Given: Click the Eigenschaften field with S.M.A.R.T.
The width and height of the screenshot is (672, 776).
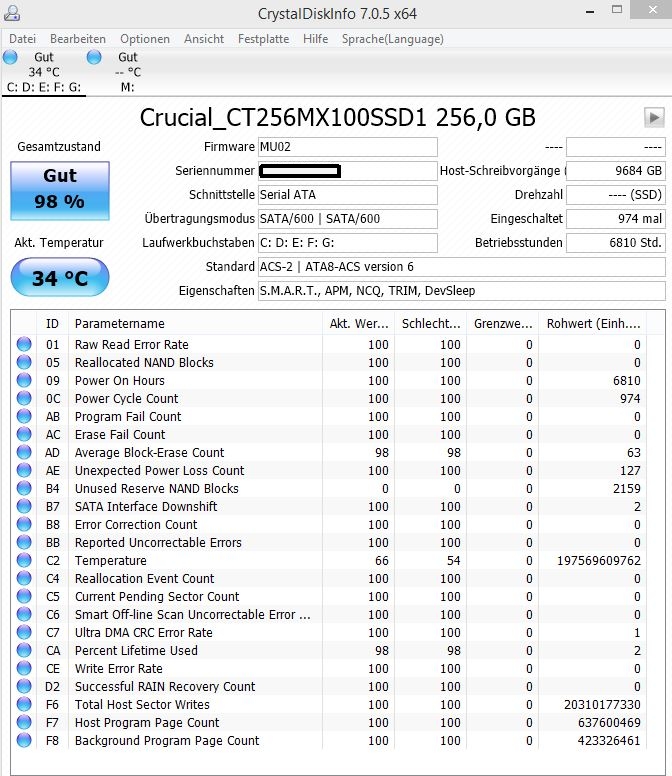Looking at the screenshot, I should (462, 291).
